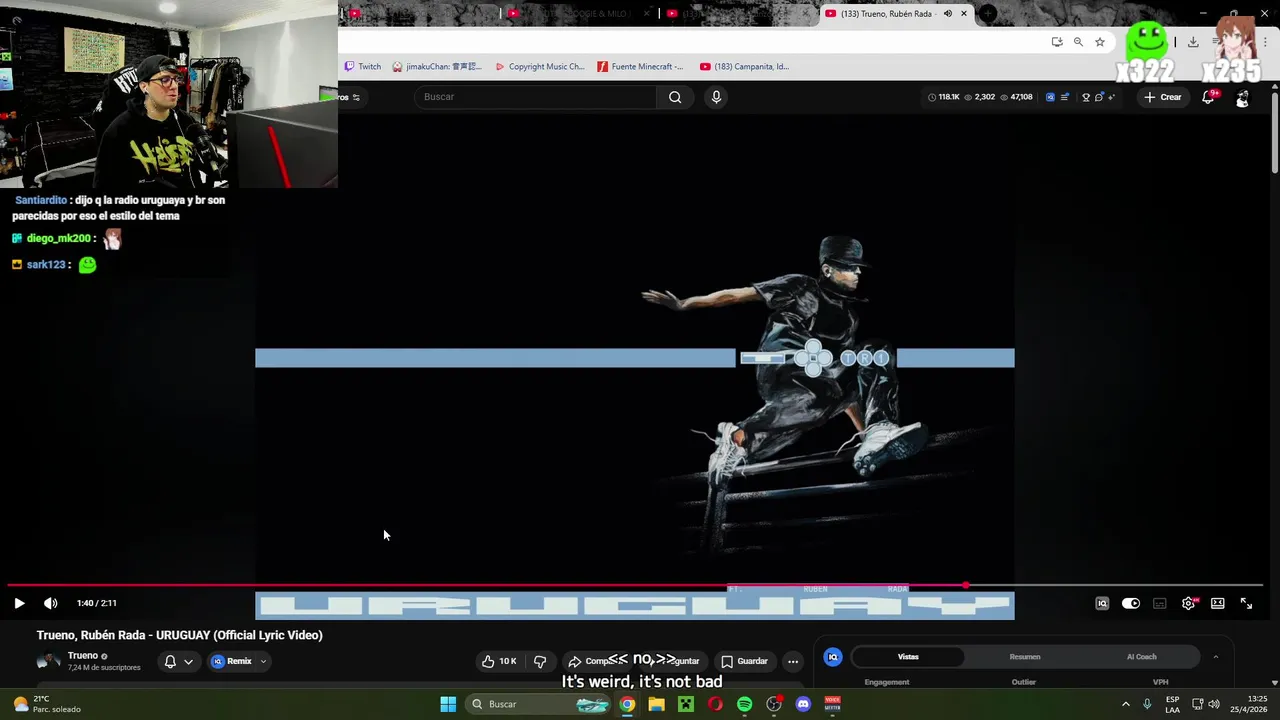Screen dimensions: 1280x720
Task: Open the YouTube account avatar menu
Action: click(x=1242, y=98)
